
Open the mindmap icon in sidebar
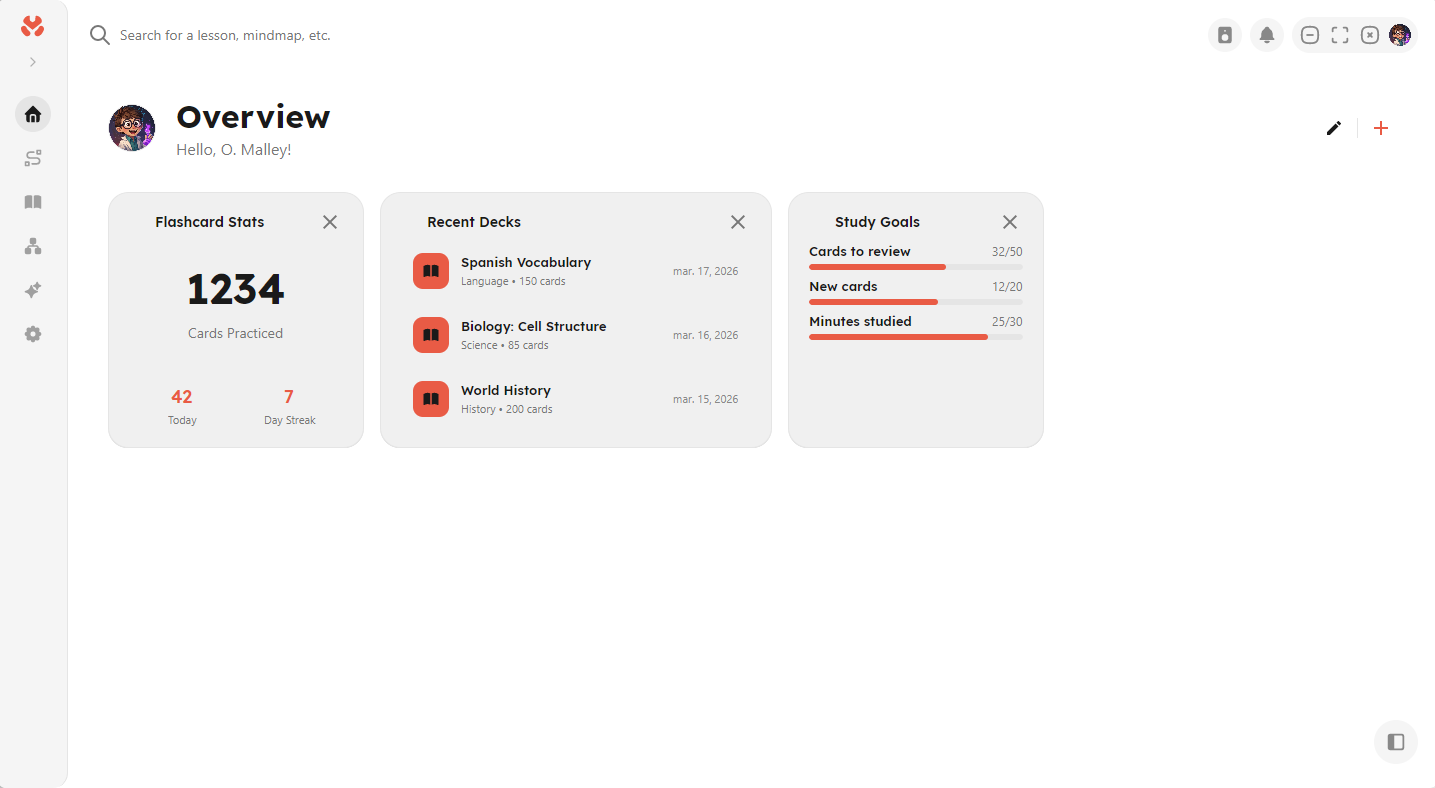pyautogui.click(x=33, y=246)
